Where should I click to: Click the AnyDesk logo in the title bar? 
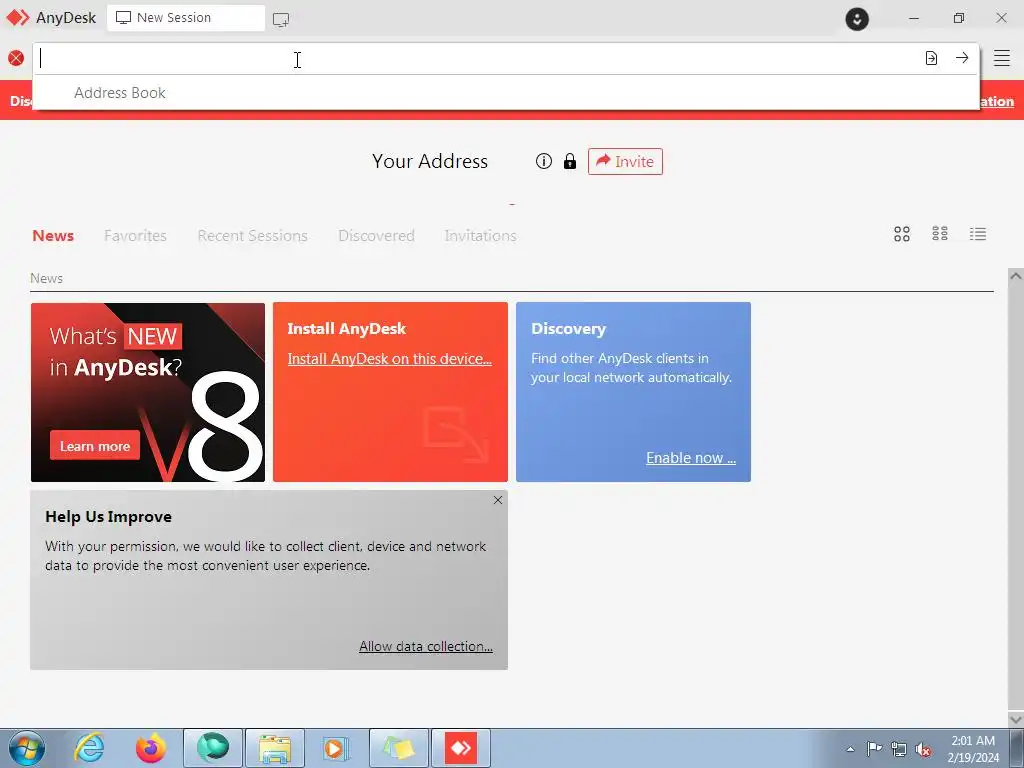(18, 18)
